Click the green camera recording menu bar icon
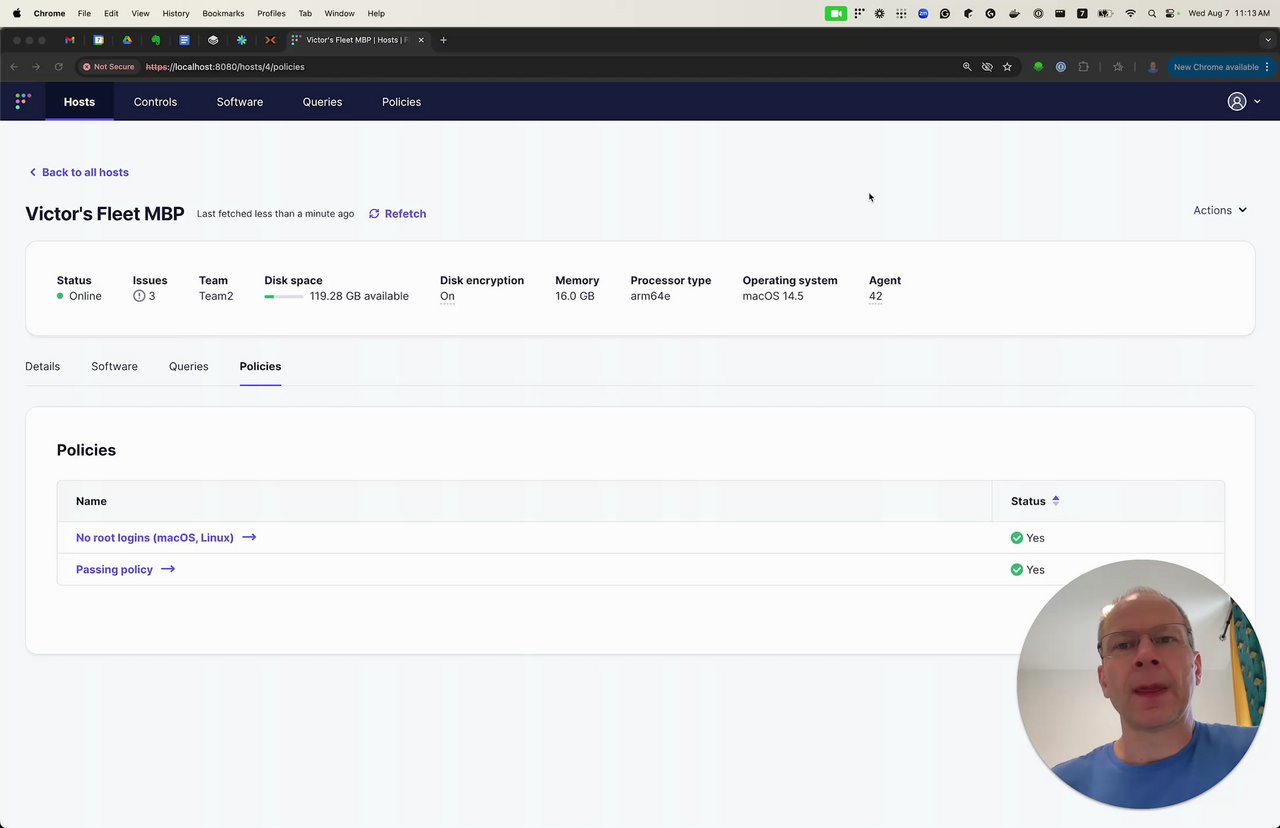Screen dimensions: 1280x828 tap(835, 13)
